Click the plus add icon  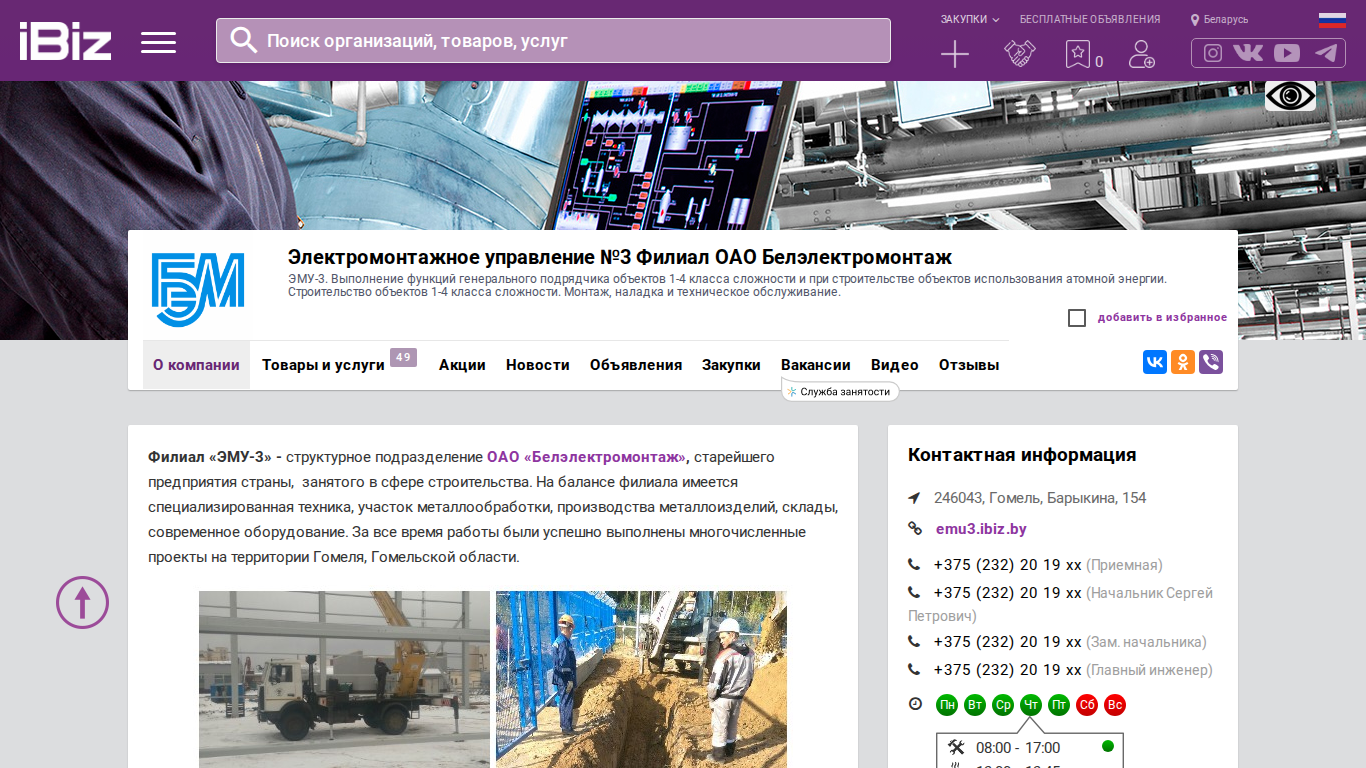(955, 54)
